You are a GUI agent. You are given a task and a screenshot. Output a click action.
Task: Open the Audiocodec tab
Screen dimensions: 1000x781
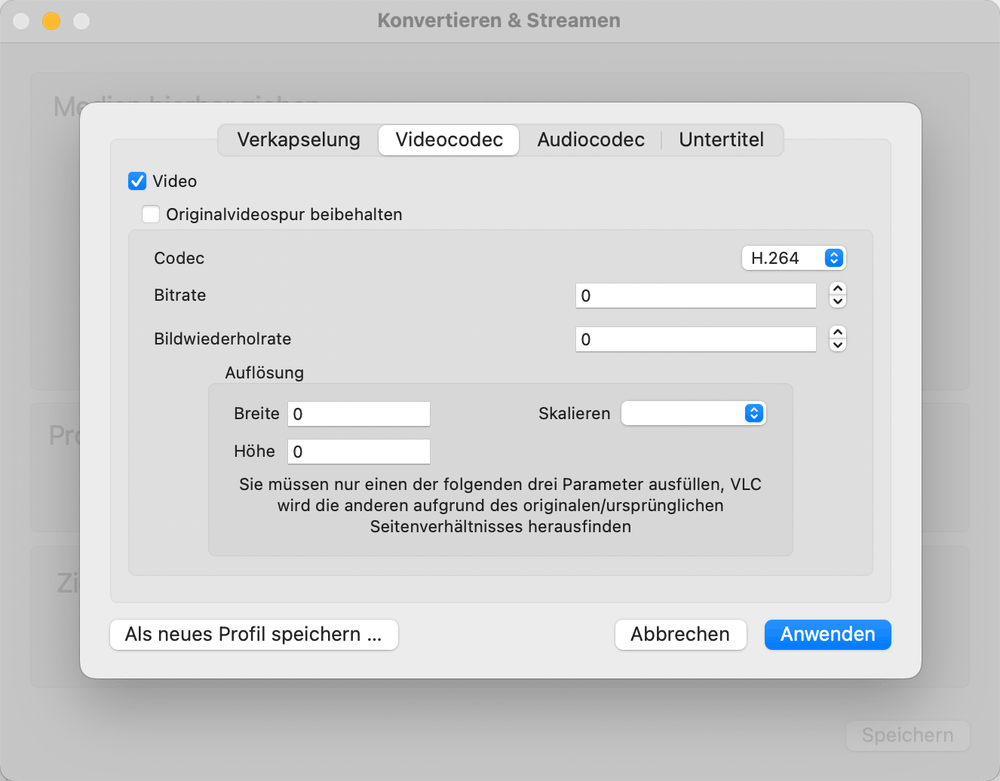coord(591,140)
